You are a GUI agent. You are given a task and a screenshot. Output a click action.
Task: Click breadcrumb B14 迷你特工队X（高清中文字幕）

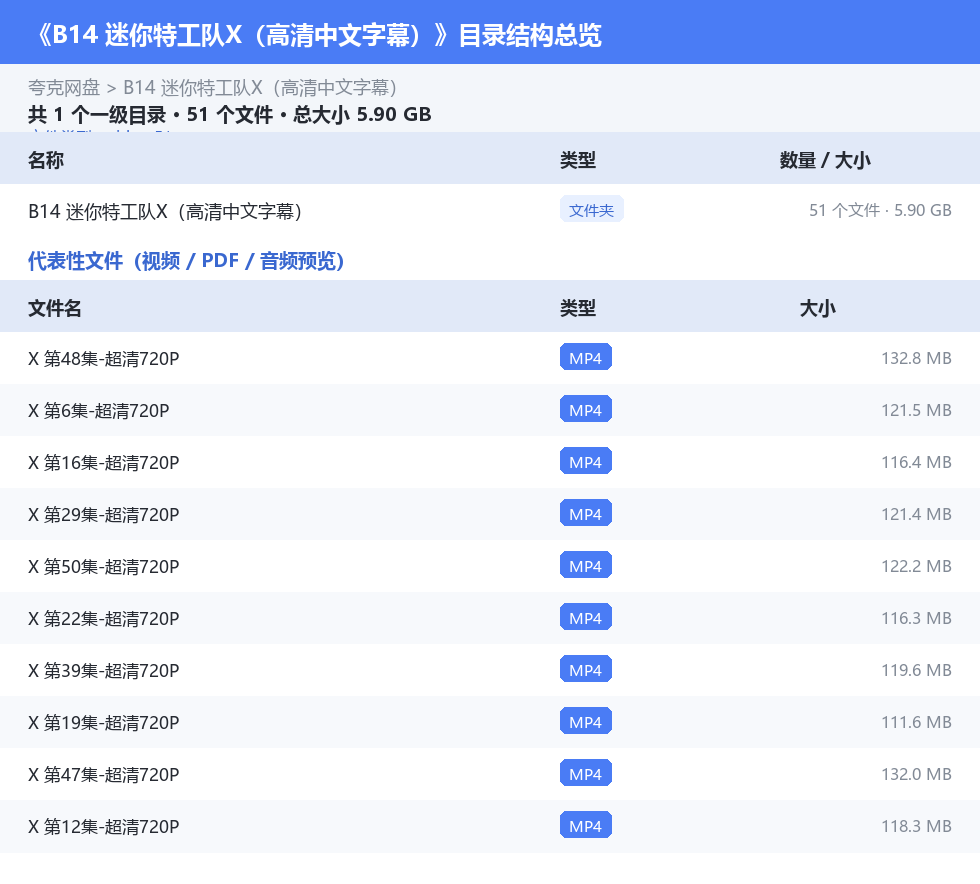tap(260, 88)
